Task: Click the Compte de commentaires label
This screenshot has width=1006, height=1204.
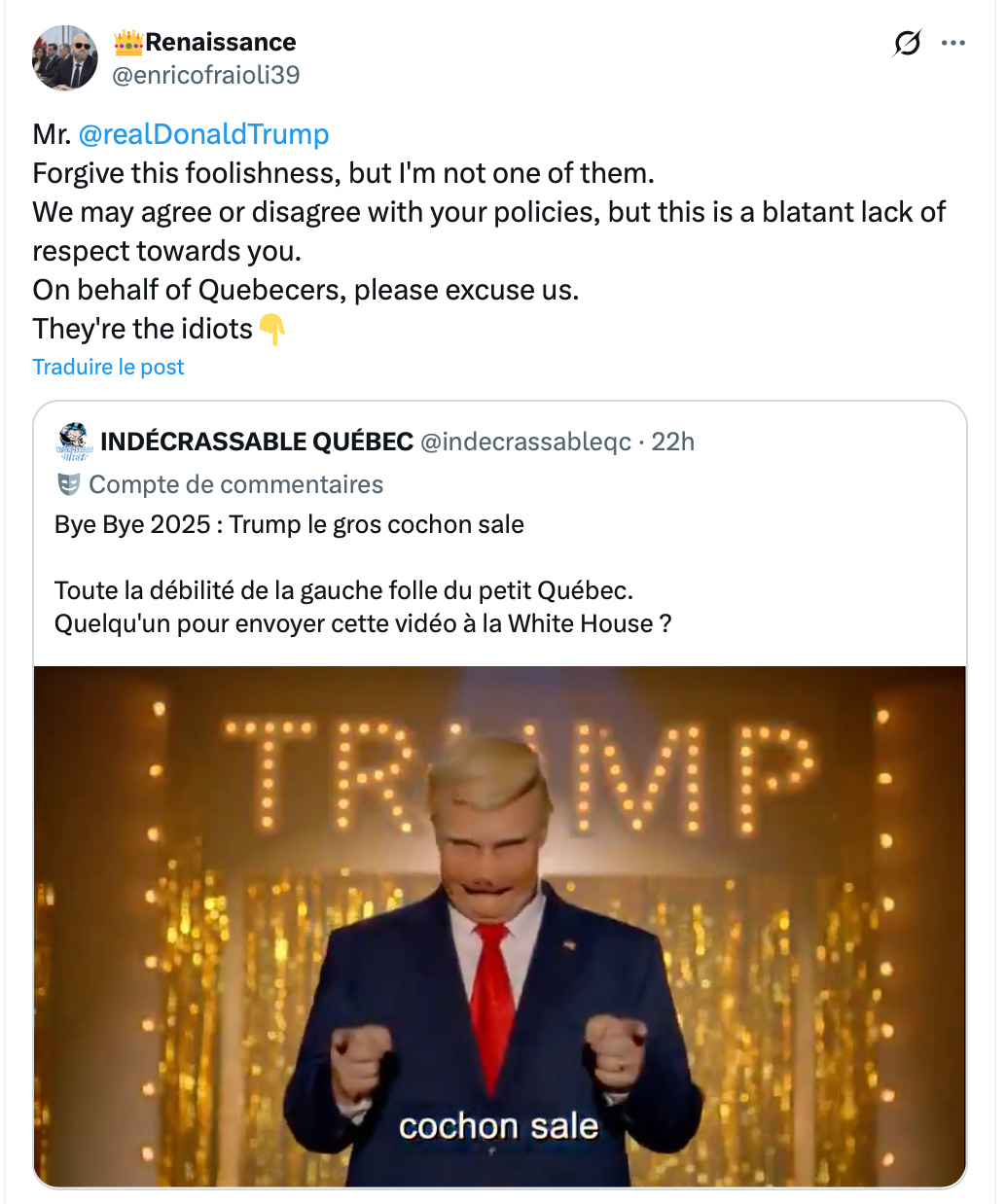Action: click(235, 484)
